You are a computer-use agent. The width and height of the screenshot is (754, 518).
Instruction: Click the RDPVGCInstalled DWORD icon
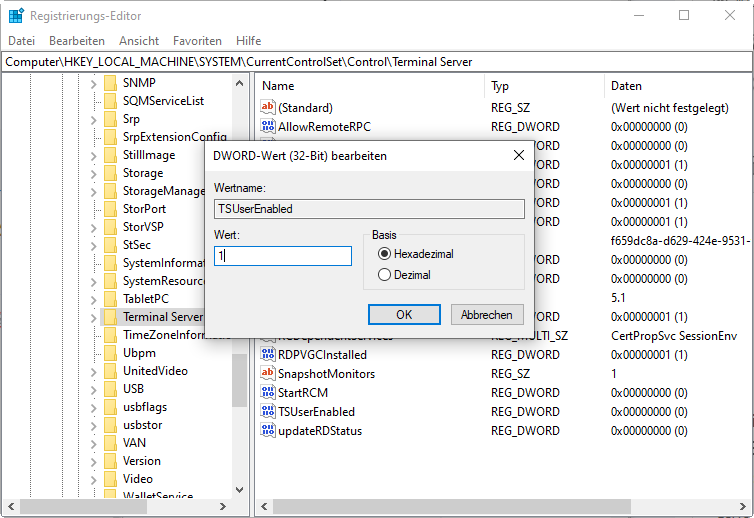coord(267,355)
